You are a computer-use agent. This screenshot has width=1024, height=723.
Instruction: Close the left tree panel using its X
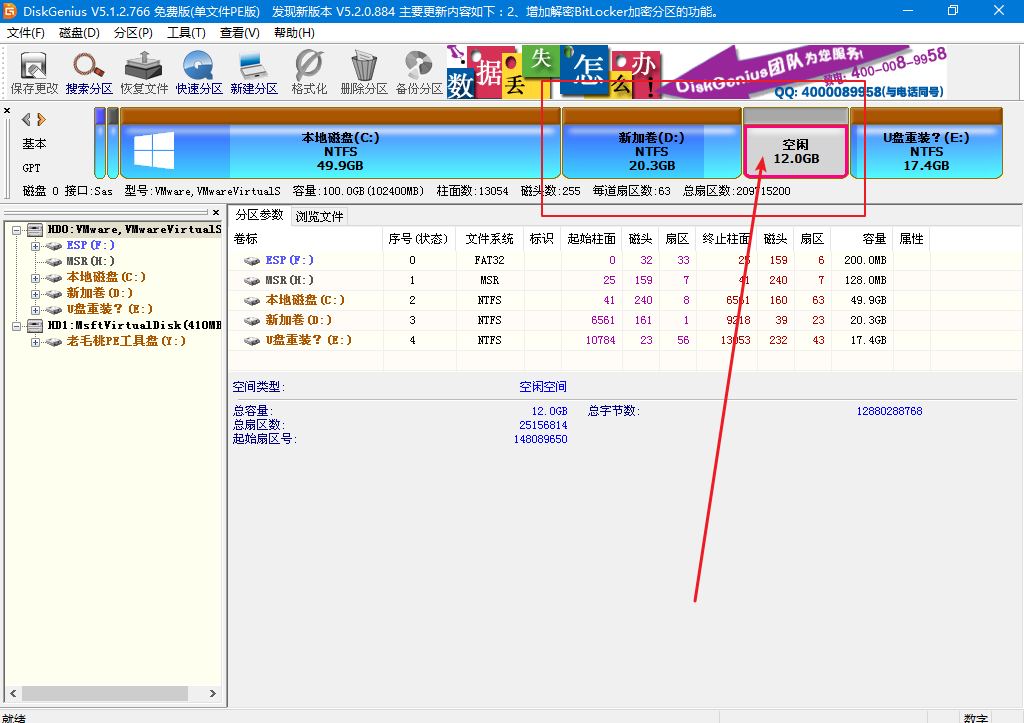[x=216, y=212]
